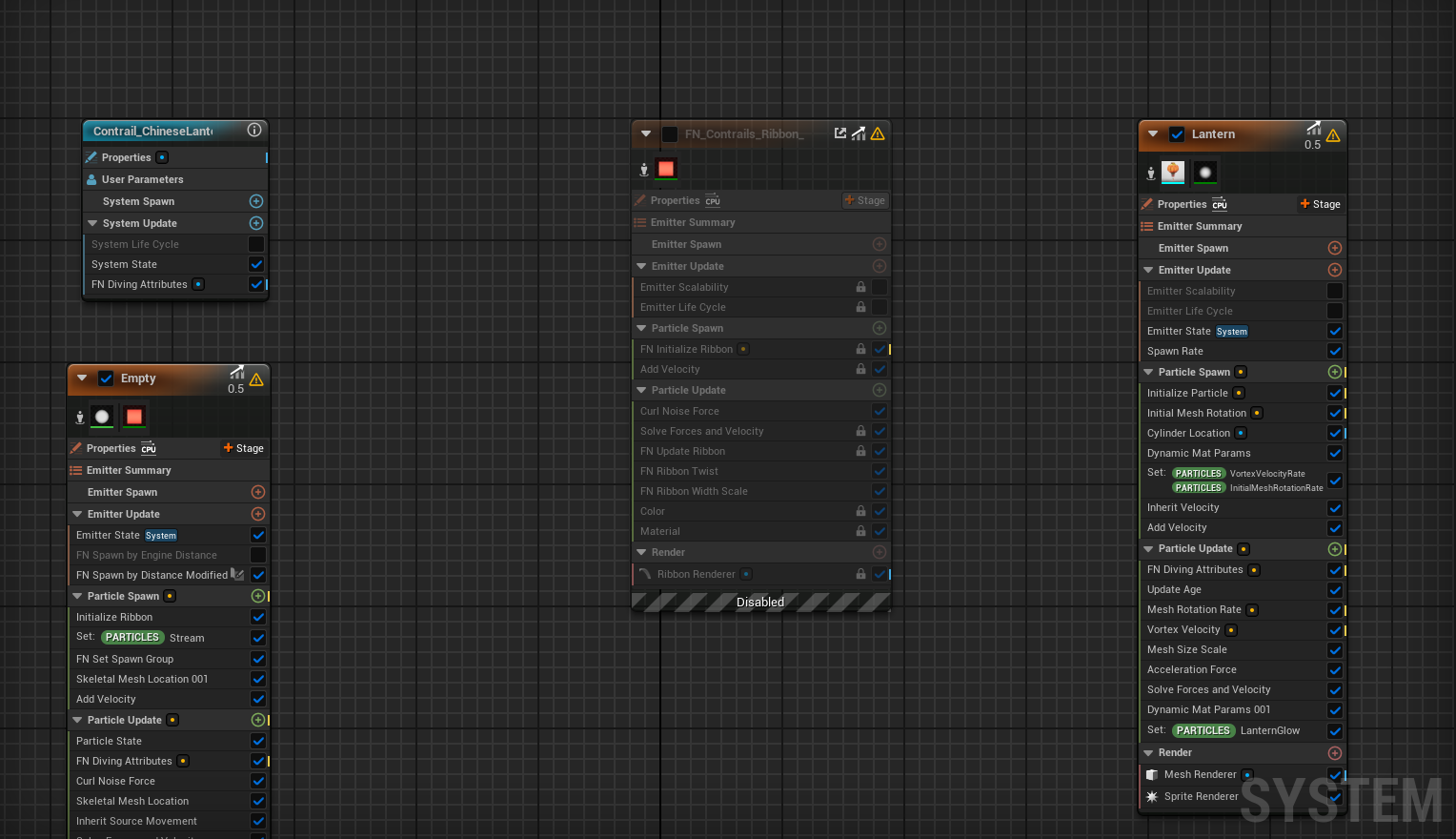Click the User Parameters person icon
Screen dimensions: 1456x839
[x=92, y=179]
